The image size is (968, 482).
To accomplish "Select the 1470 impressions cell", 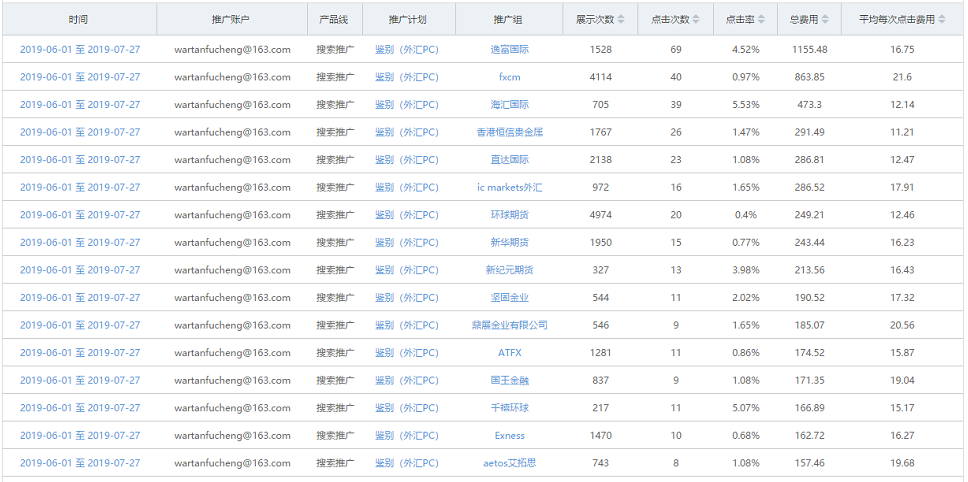I will pyautogui.click(x=600, y=435).
